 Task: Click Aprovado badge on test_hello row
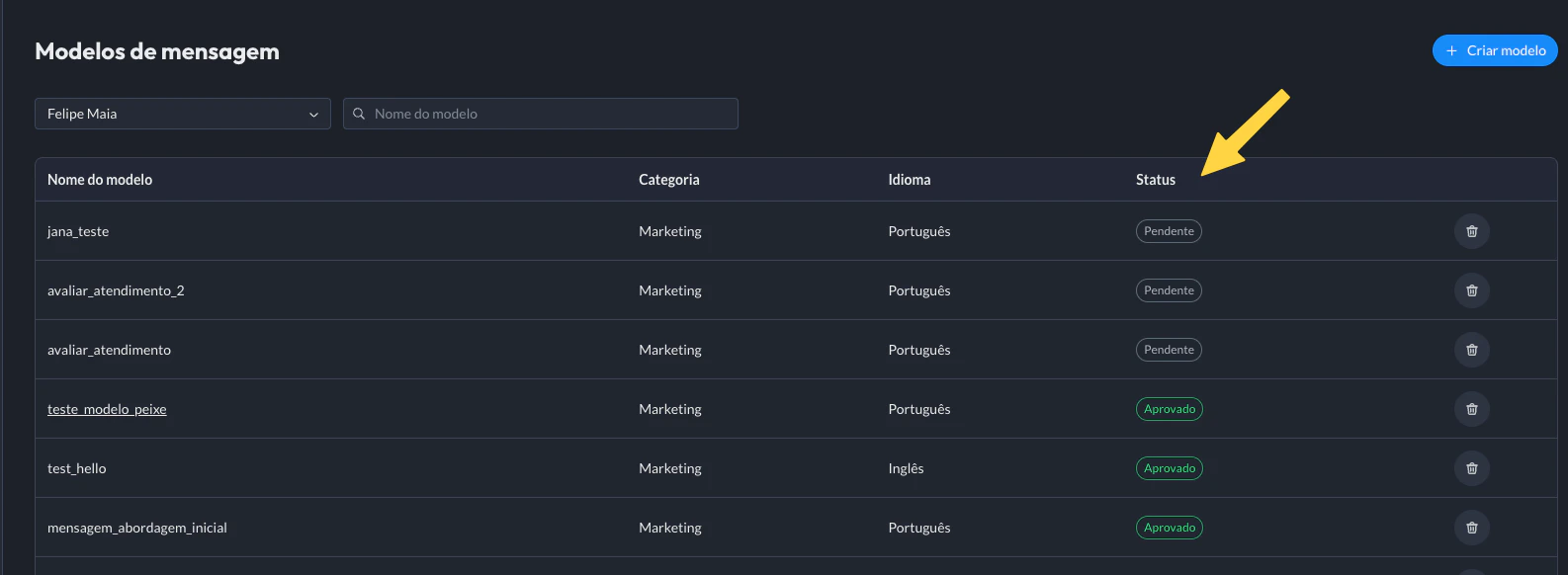tap(1169, 468)
